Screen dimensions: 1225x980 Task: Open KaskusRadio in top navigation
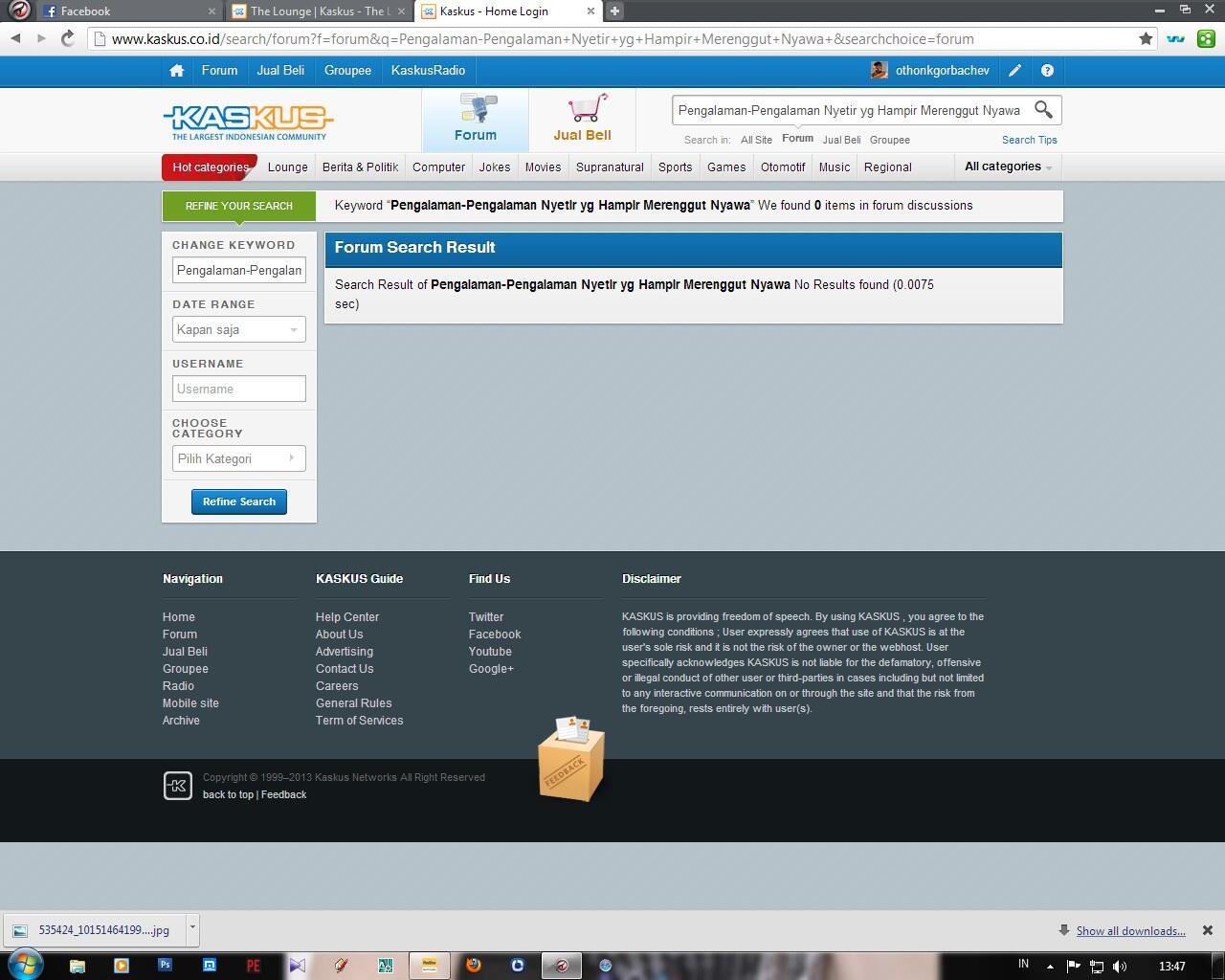[x=428, y=71]
